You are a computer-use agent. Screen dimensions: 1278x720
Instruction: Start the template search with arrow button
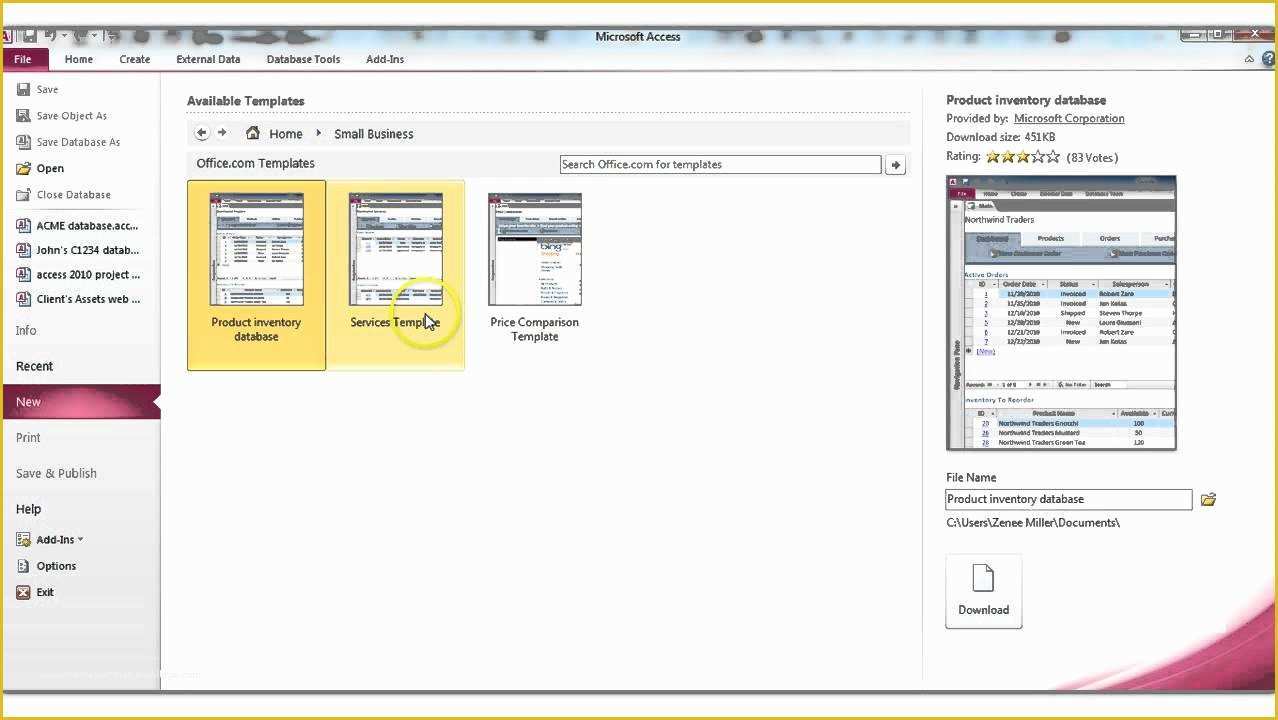coord(896,165)
